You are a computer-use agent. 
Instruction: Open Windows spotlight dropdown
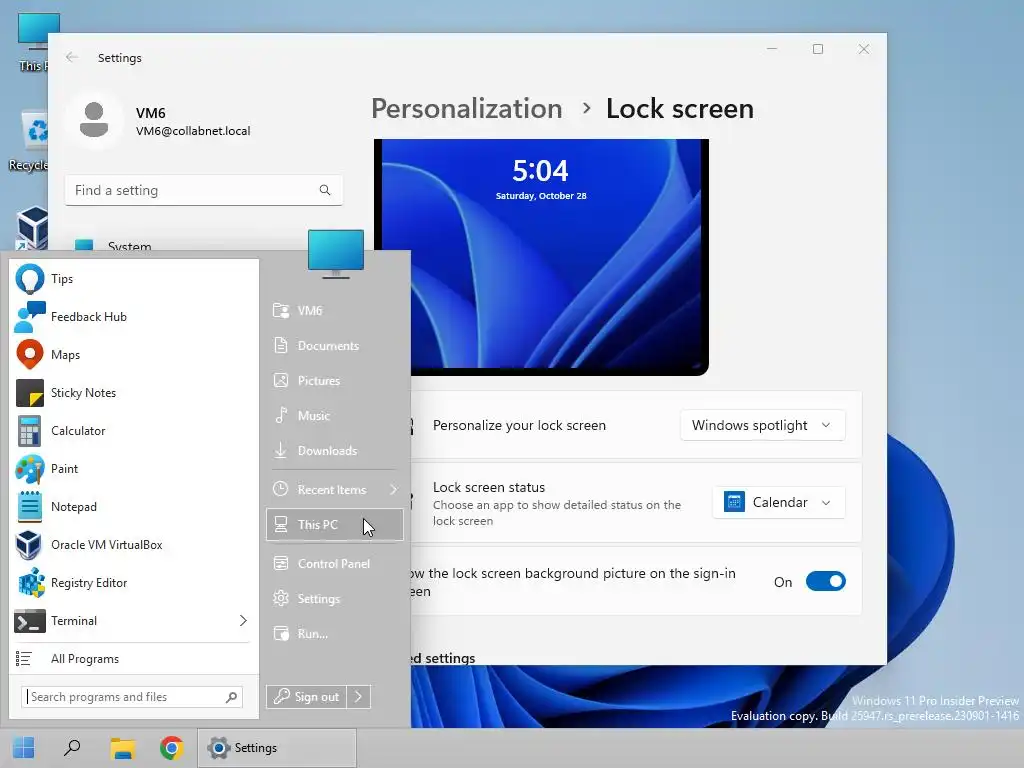763,425
